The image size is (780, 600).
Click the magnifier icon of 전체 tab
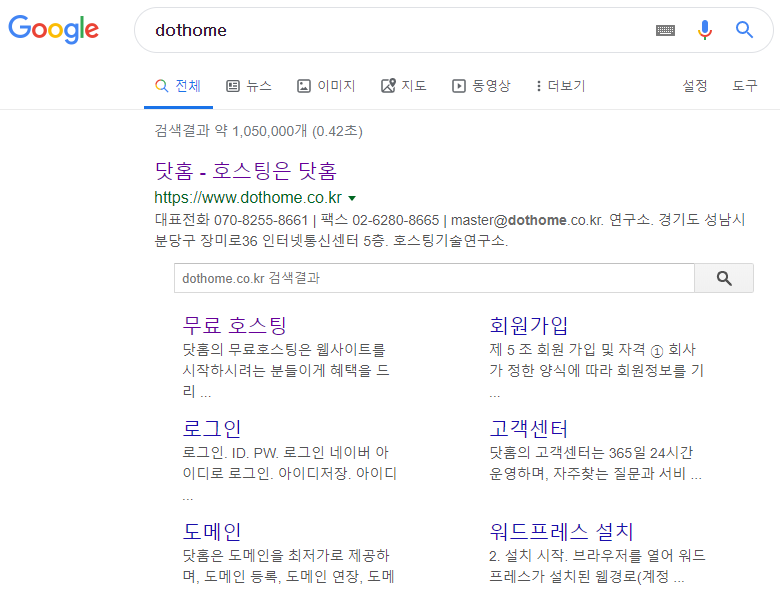tap(161, 86)
